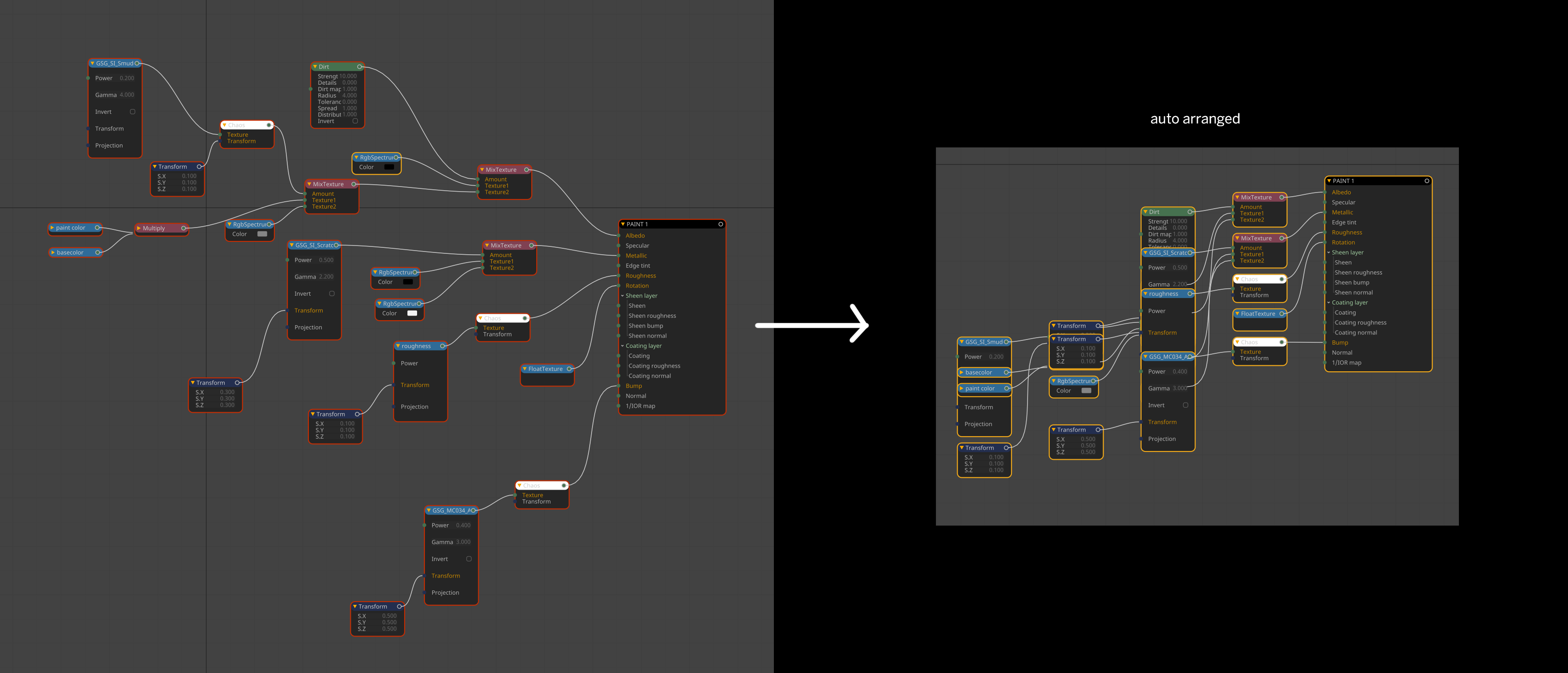
Task: Click the circle icon on red-outlined PAINT 1 header
Action: pyautogui.click(x=720, y=224)
